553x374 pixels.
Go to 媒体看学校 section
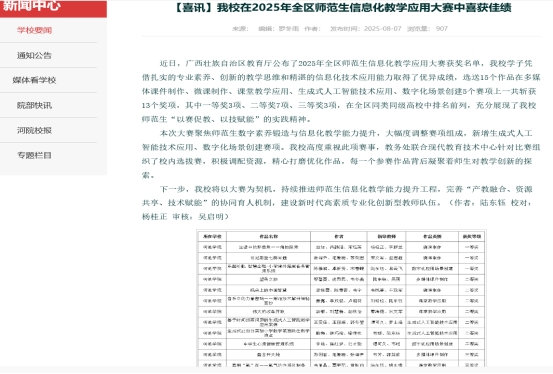(x=34, y=80)
